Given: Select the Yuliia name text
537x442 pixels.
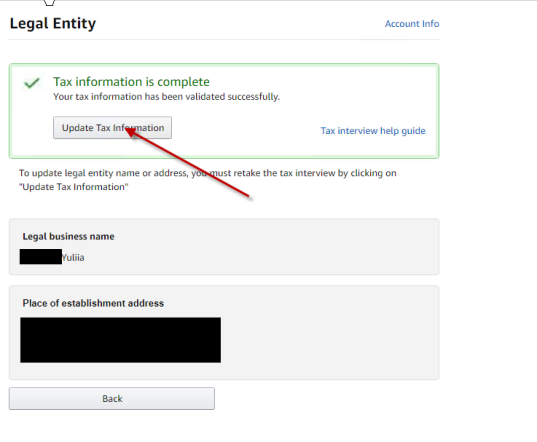Looking at the screenshot, I should [x=73, y=257].
